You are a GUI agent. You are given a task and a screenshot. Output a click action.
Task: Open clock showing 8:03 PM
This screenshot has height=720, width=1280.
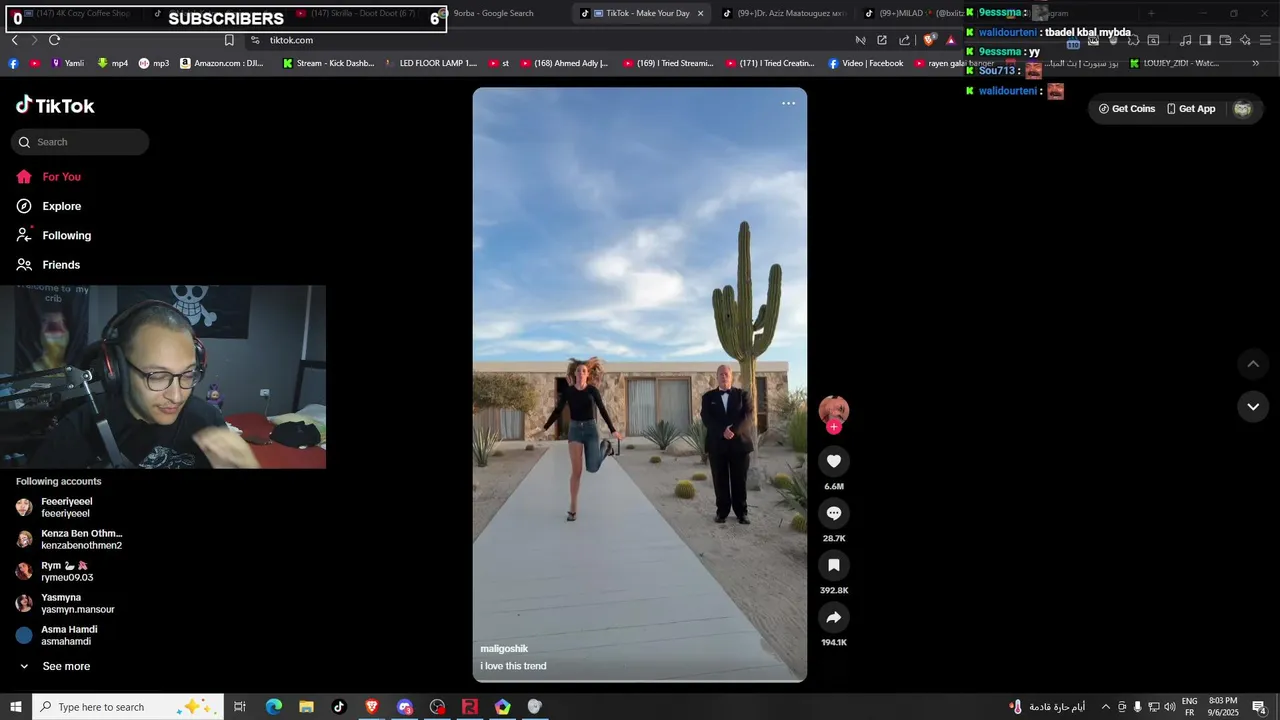(1222, 707)
